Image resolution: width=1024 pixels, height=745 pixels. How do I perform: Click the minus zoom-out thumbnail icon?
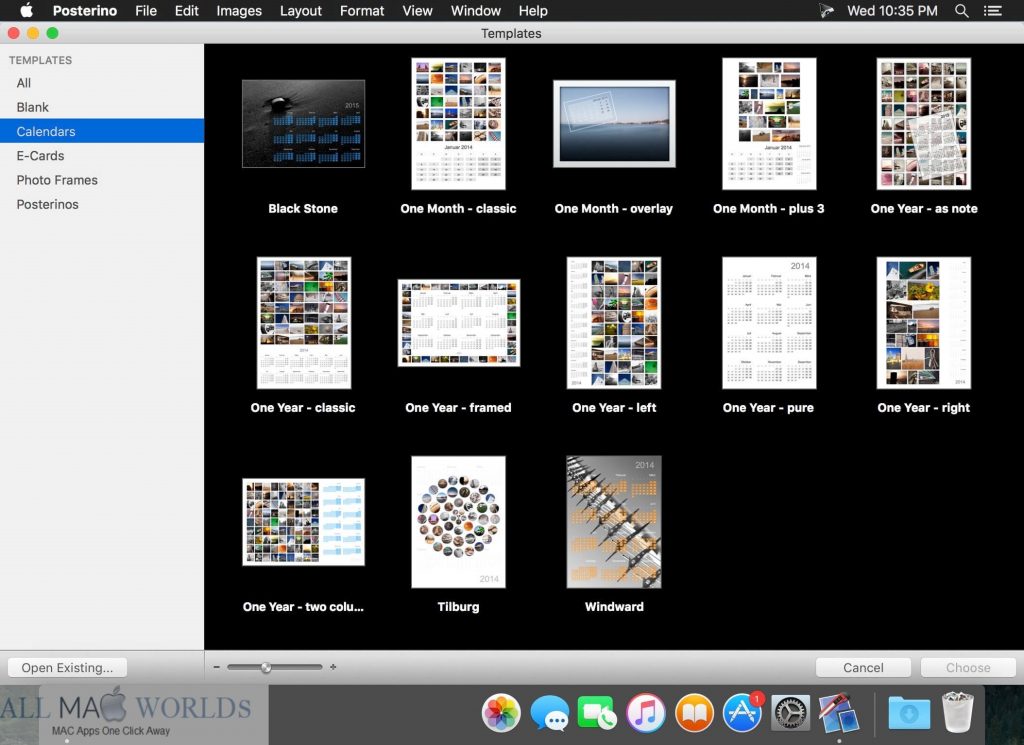216,667
